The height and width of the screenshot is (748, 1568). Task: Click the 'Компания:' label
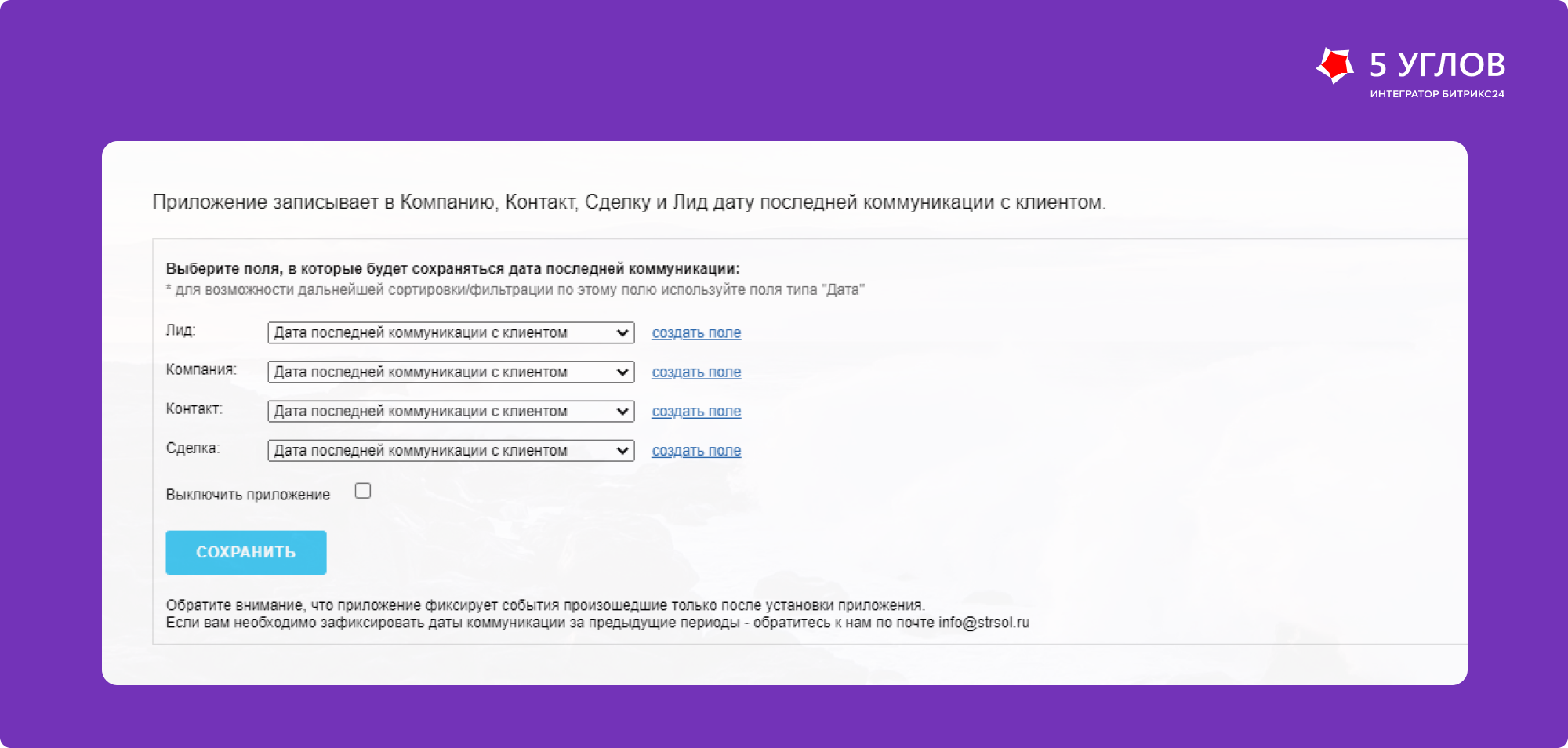pos(201,369)
